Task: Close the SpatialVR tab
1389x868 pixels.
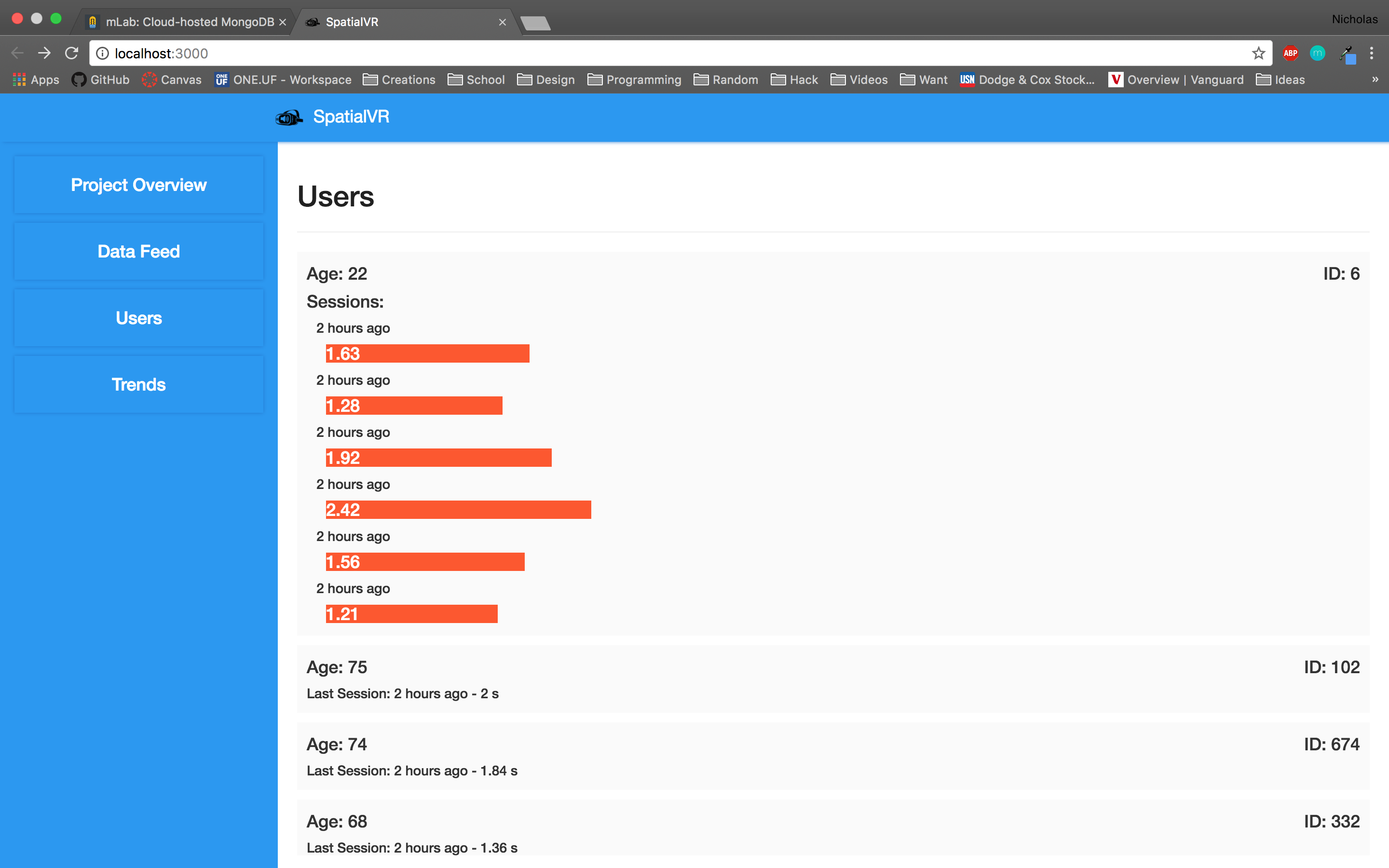Action: click(x=502, y=22)
